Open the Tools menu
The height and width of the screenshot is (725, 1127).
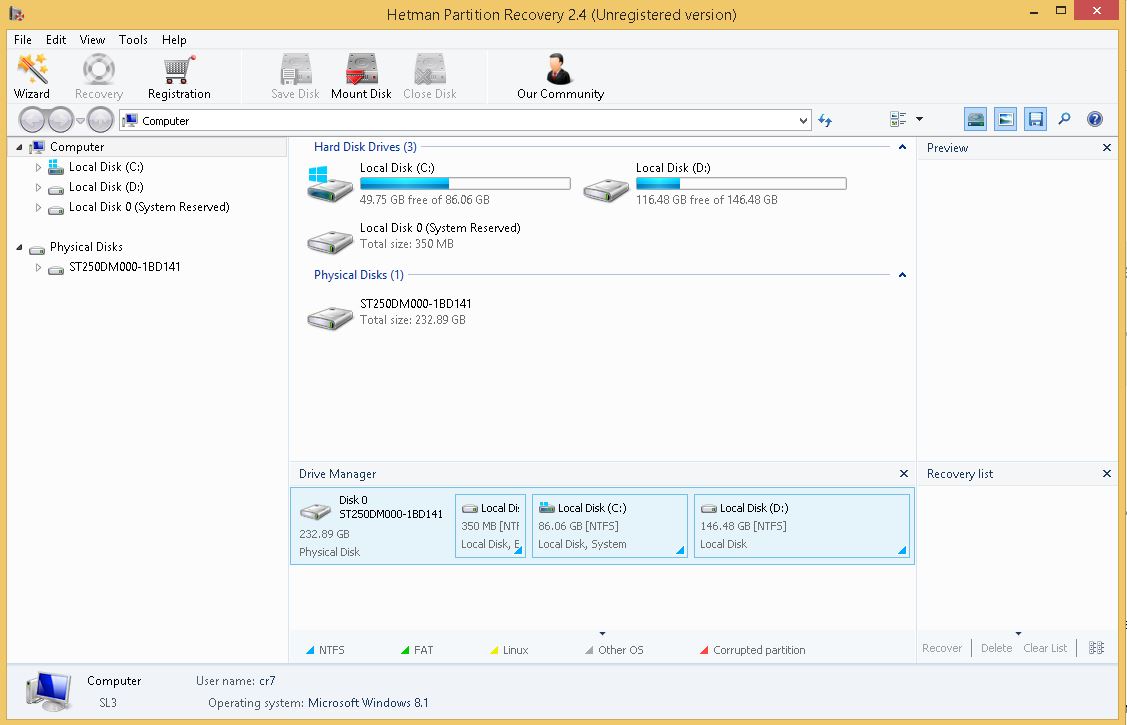tap(133, 40)
